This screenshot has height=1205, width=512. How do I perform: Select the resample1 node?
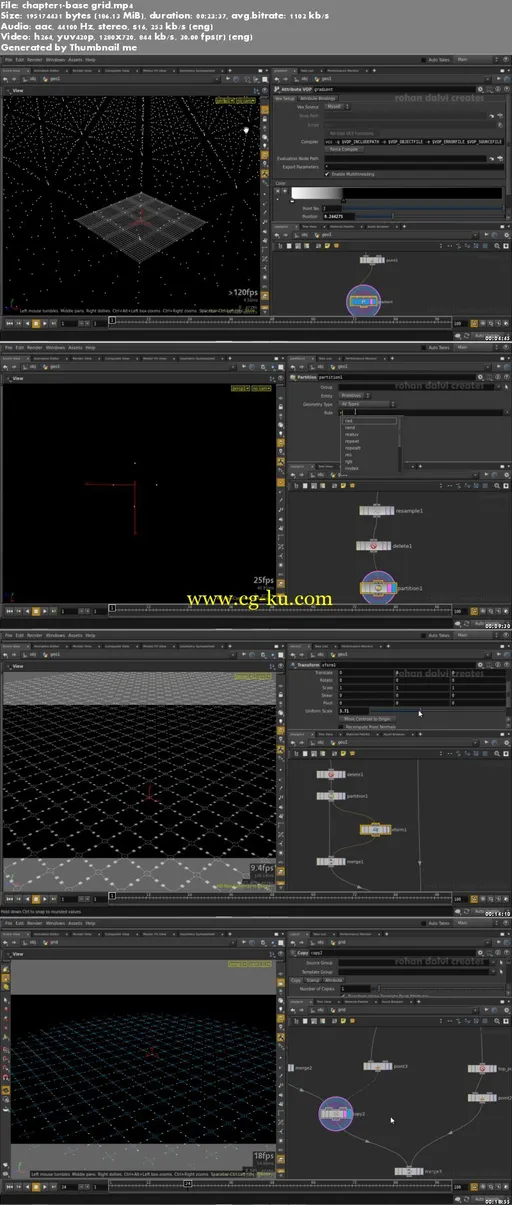click(376, 511)
